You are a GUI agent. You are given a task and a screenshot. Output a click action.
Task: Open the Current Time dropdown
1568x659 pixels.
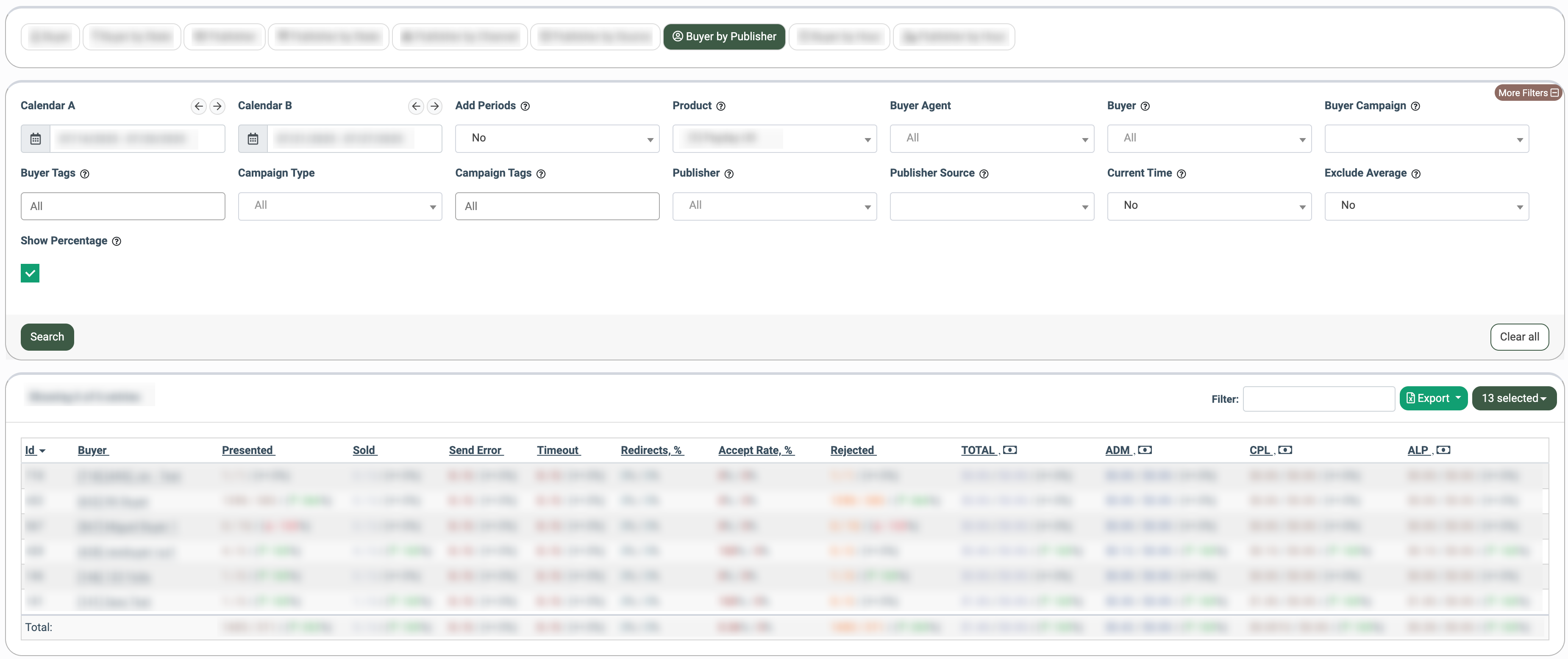click(1209, 206)
